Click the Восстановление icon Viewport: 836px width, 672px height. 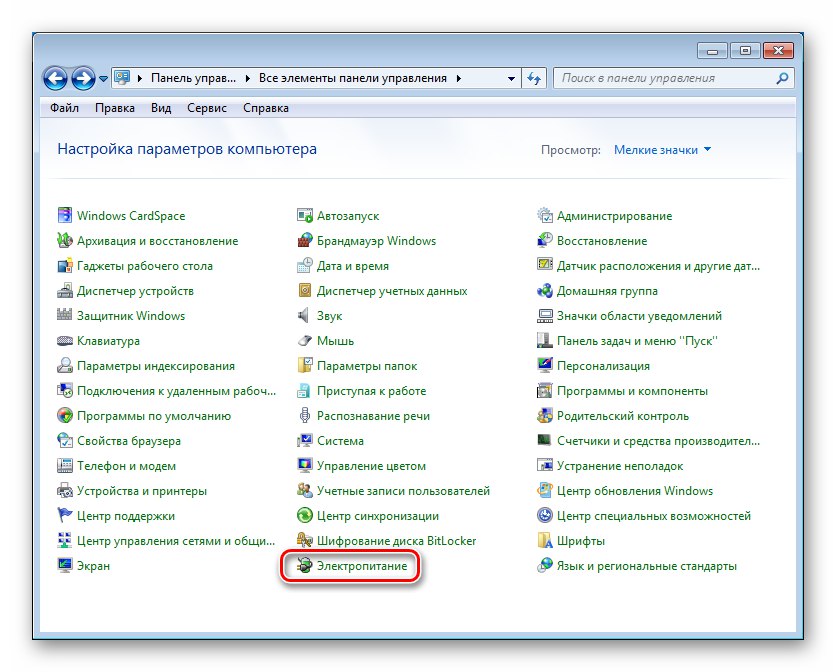coord(544,241)
